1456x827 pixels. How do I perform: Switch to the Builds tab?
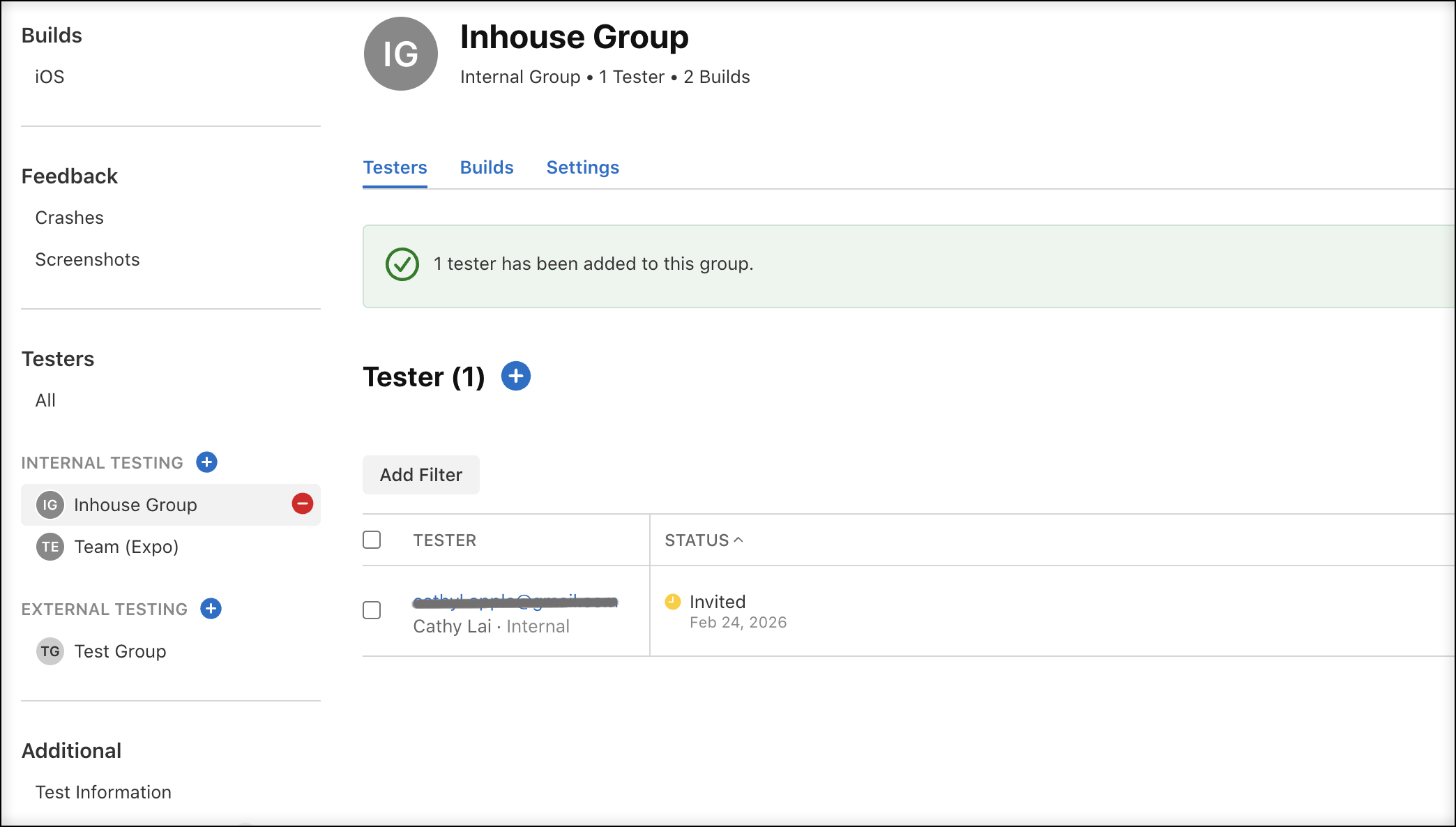click(x=486, y=167)
